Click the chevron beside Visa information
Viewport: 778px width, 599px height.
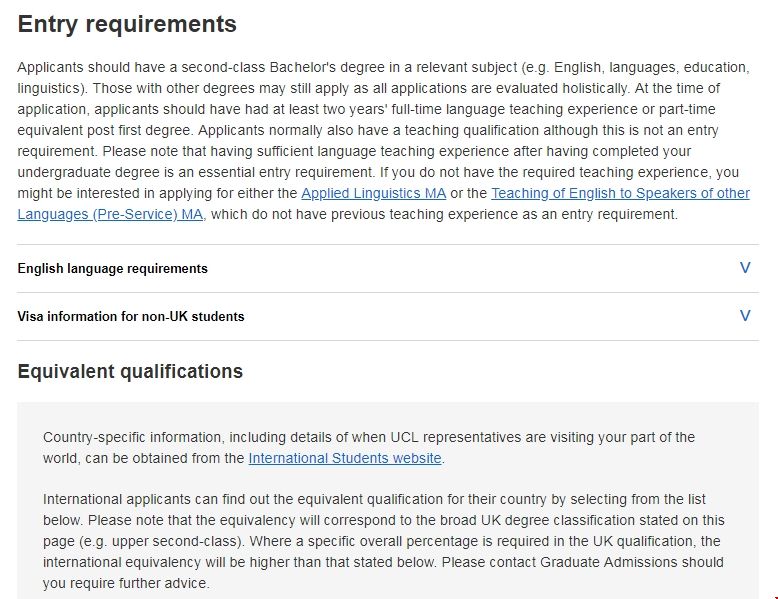coord(744,316)
